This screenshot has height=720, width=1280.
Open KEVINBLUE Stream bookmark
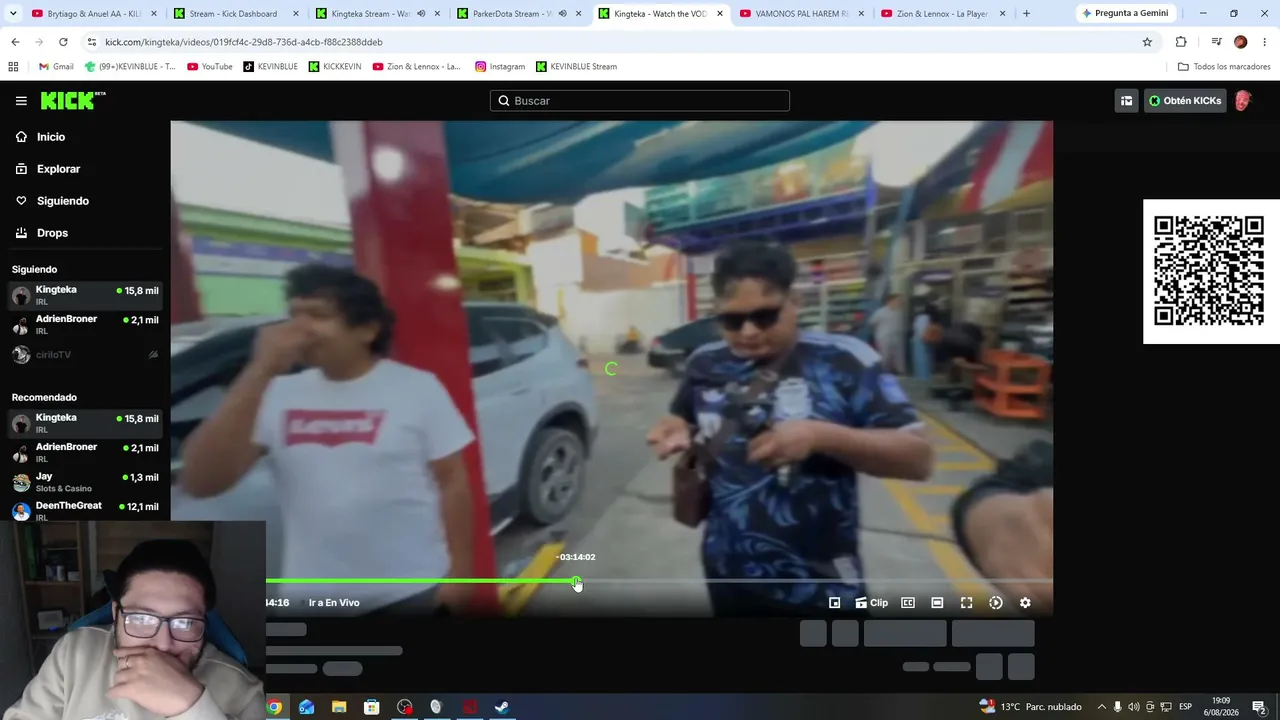[576, 67]
